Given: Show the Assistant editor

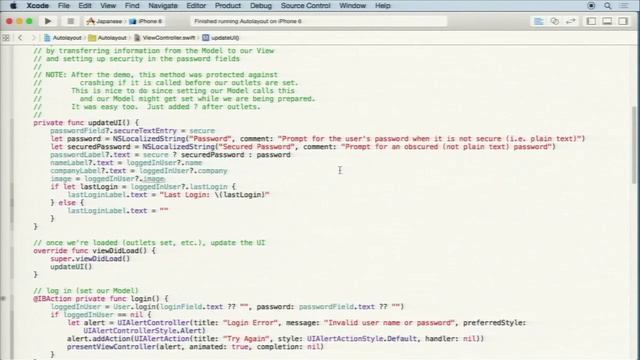Looking at the screenshot, I should pos(554,21).
